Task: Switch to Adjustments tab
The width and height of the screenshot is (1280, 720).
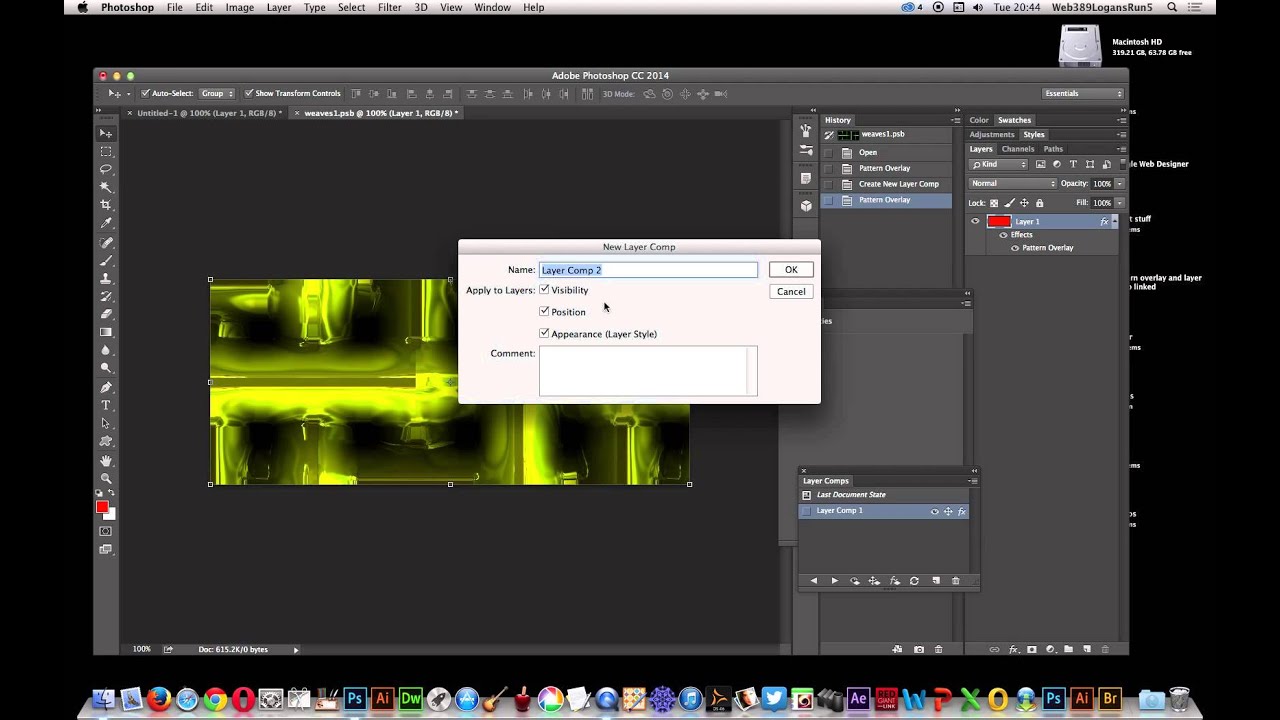Action: [x=991, y=134]
